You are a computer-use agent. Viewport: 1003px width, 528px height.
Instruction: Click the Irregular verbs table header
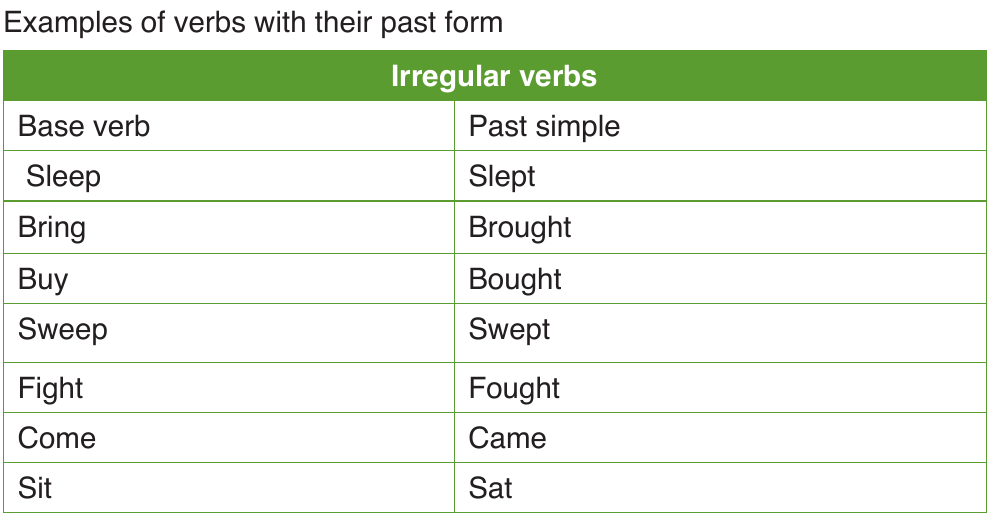494,76
